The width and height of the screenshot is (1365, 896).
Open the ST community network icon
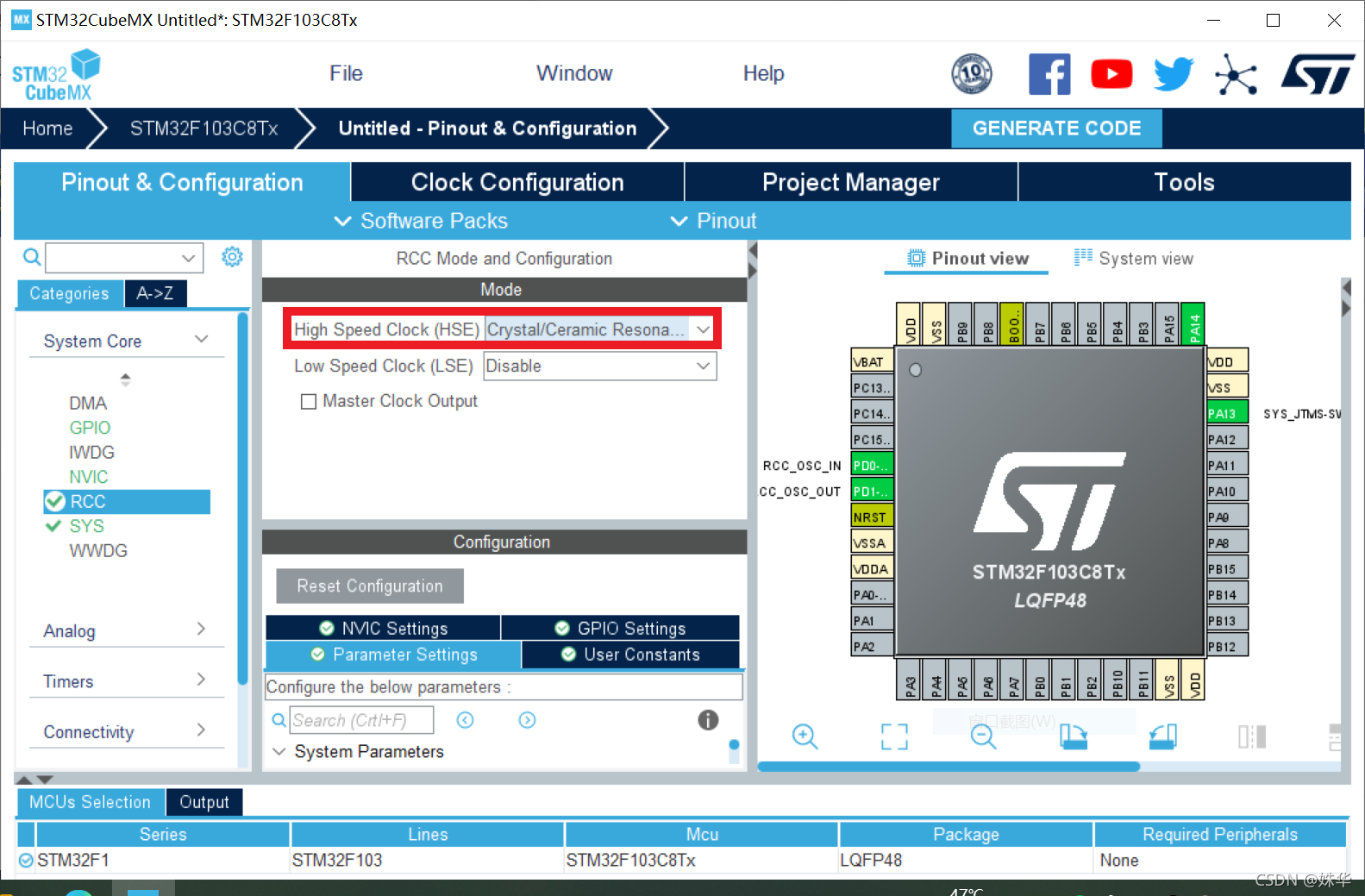1236,74
